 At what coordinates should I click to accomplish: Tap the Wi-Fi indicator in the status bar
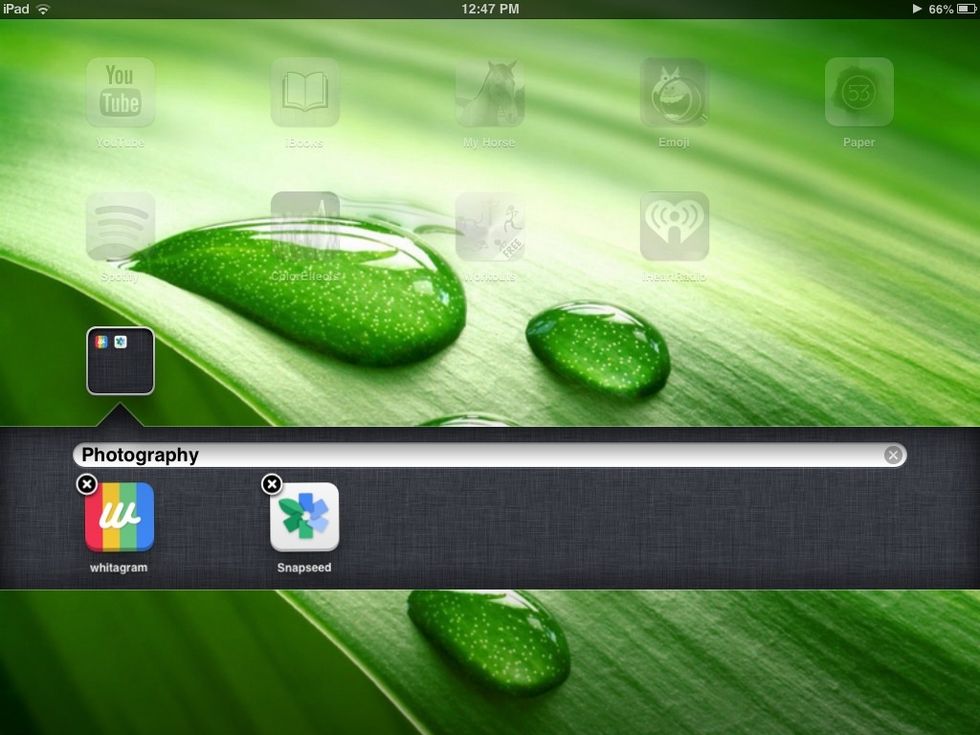pos(41,8)
